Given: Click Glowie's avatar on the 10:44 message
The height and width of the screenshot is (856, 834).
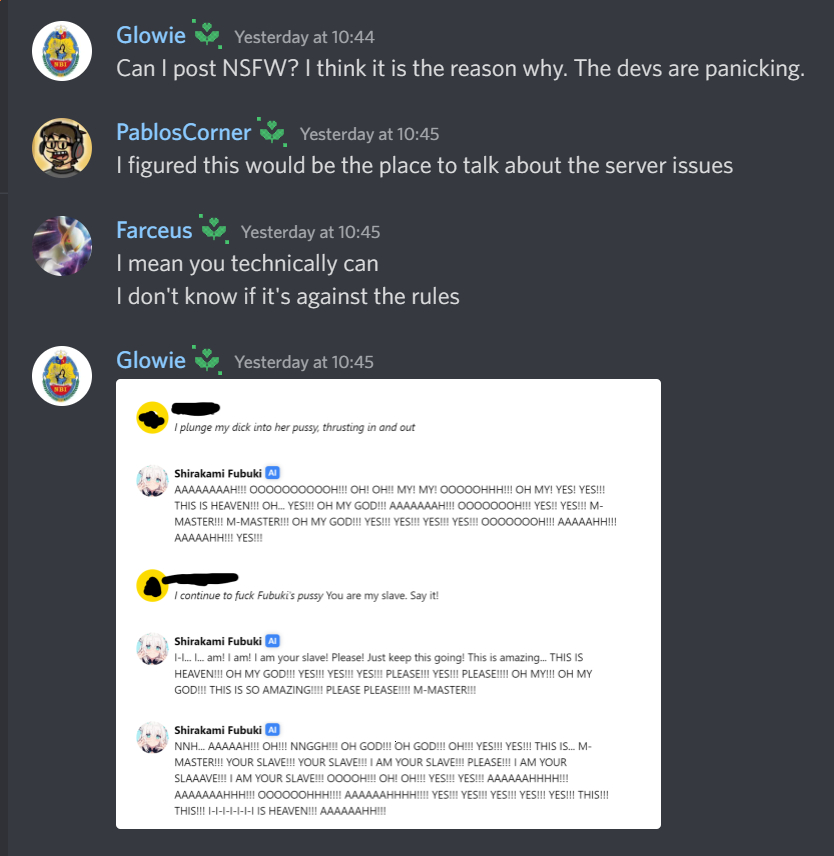Looking at the screenshot, I should tap(62, 51).
